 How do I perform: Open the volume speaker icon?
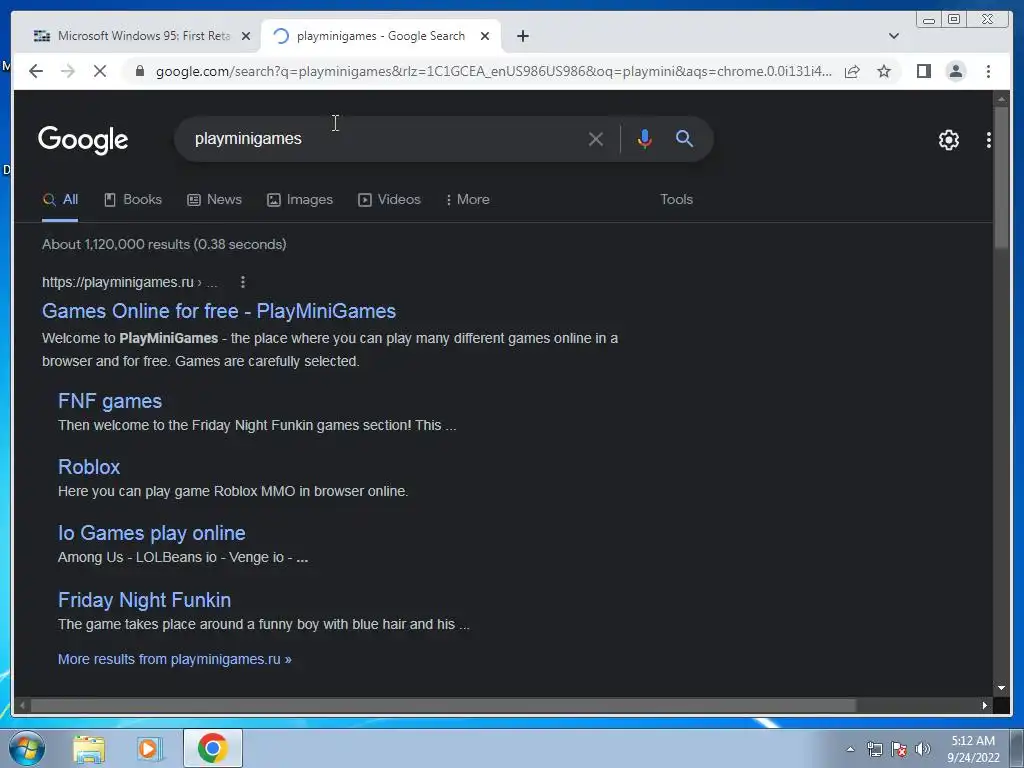click(922, 749)
